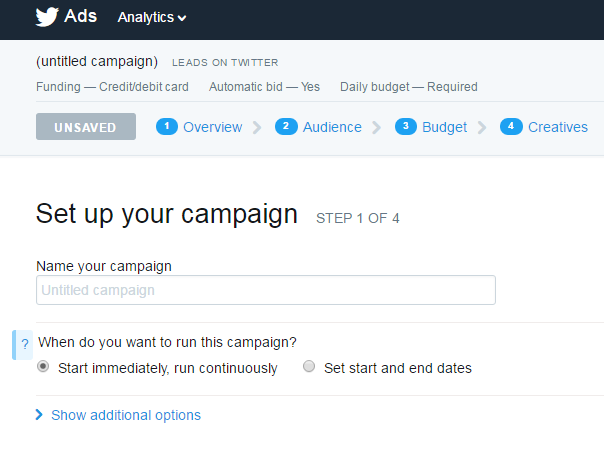Viewport: 604px width, 458px height.
Task: Switch to the Creatives step
Action: coord(558,127)
